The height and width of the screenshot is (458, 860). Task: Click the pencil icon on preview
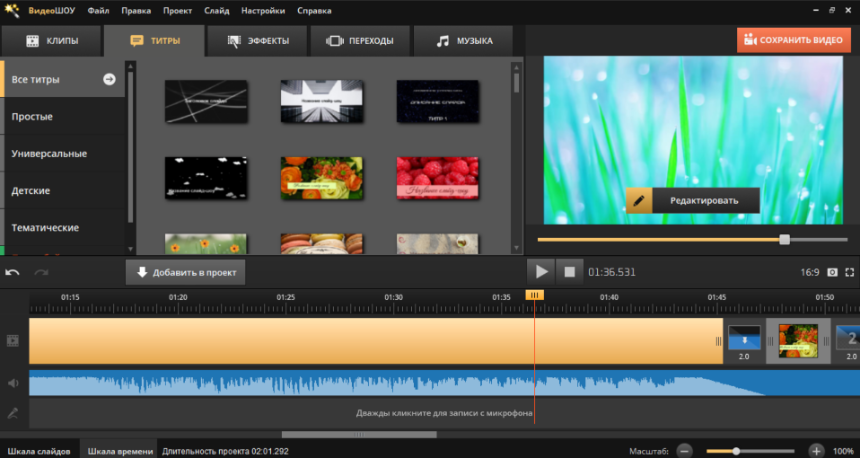point(639,200)
